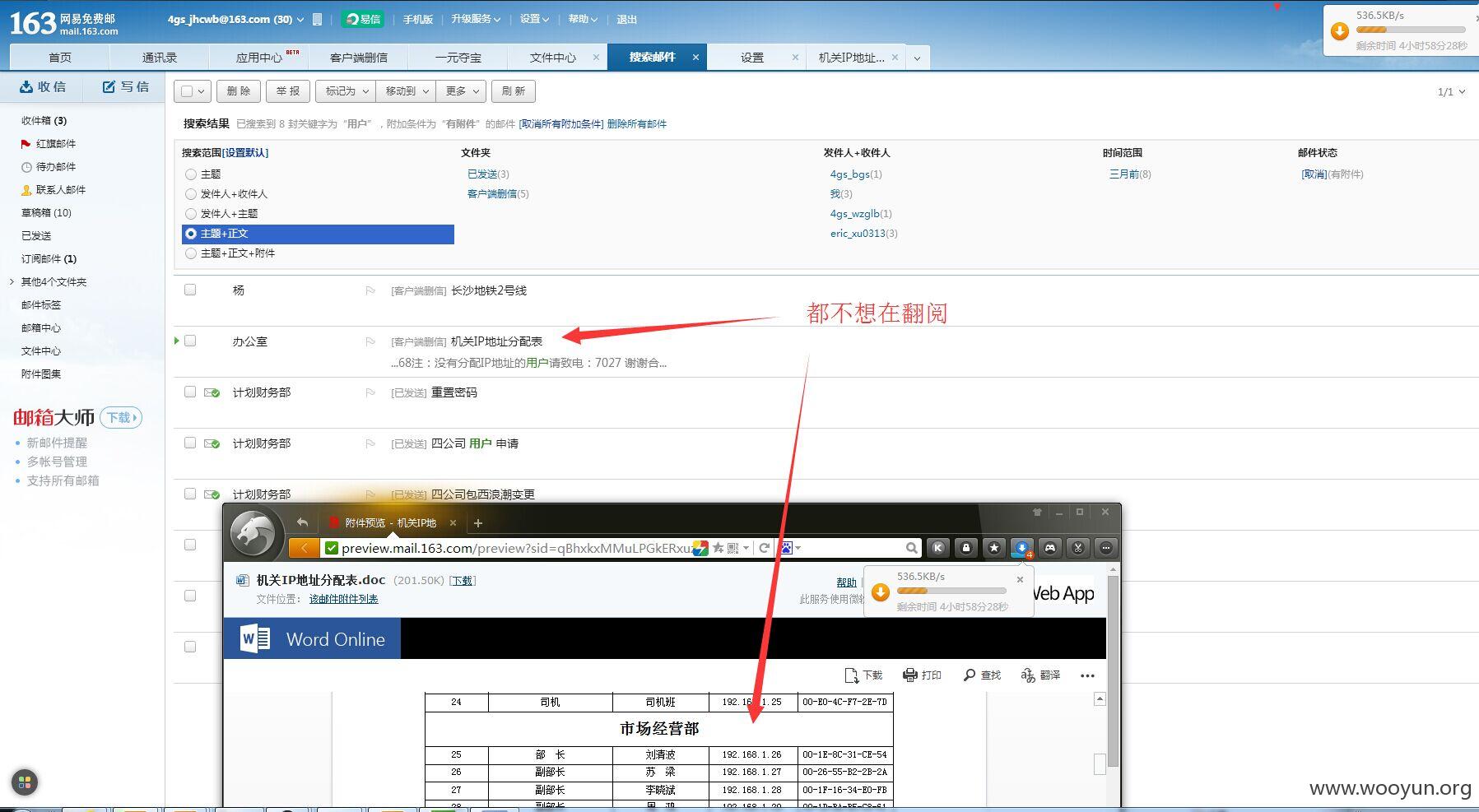Open the browser more-options ellipsis icon
This screenshot has height=812, width=1479.
click(1106, 548)
